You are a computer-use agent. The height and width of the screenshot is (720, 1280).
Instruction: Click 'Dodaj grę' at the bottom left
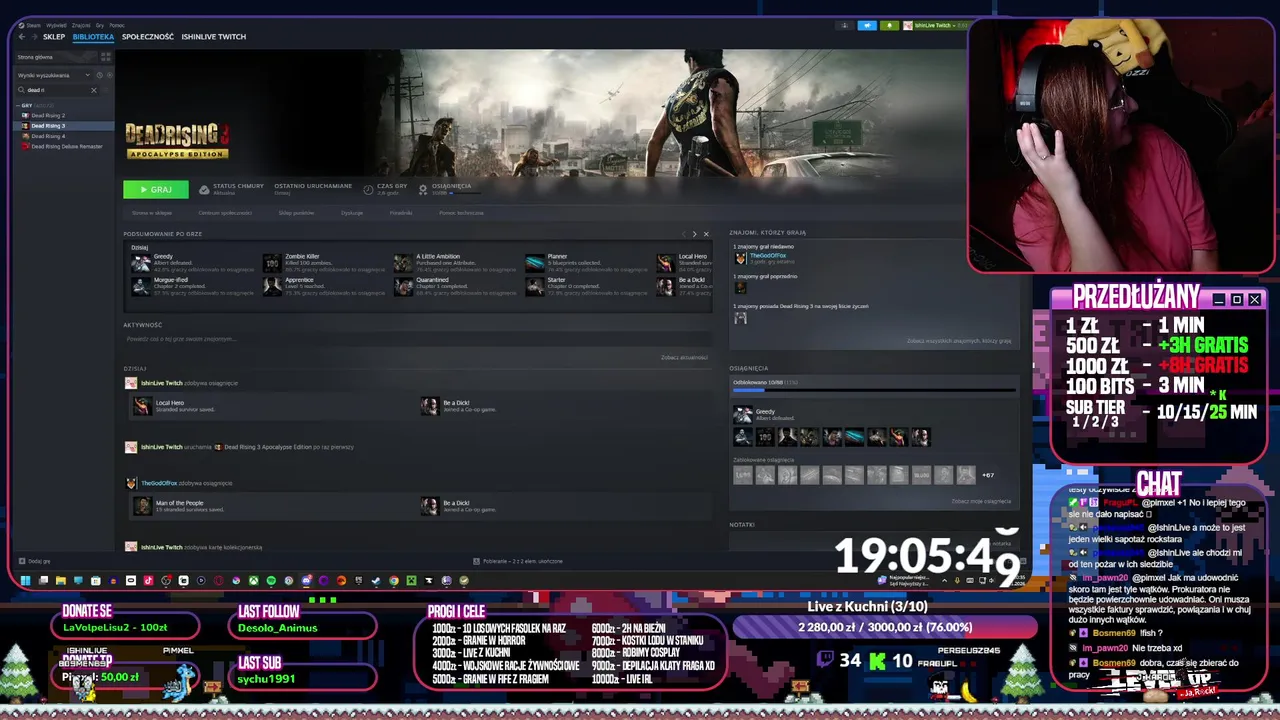35,561
